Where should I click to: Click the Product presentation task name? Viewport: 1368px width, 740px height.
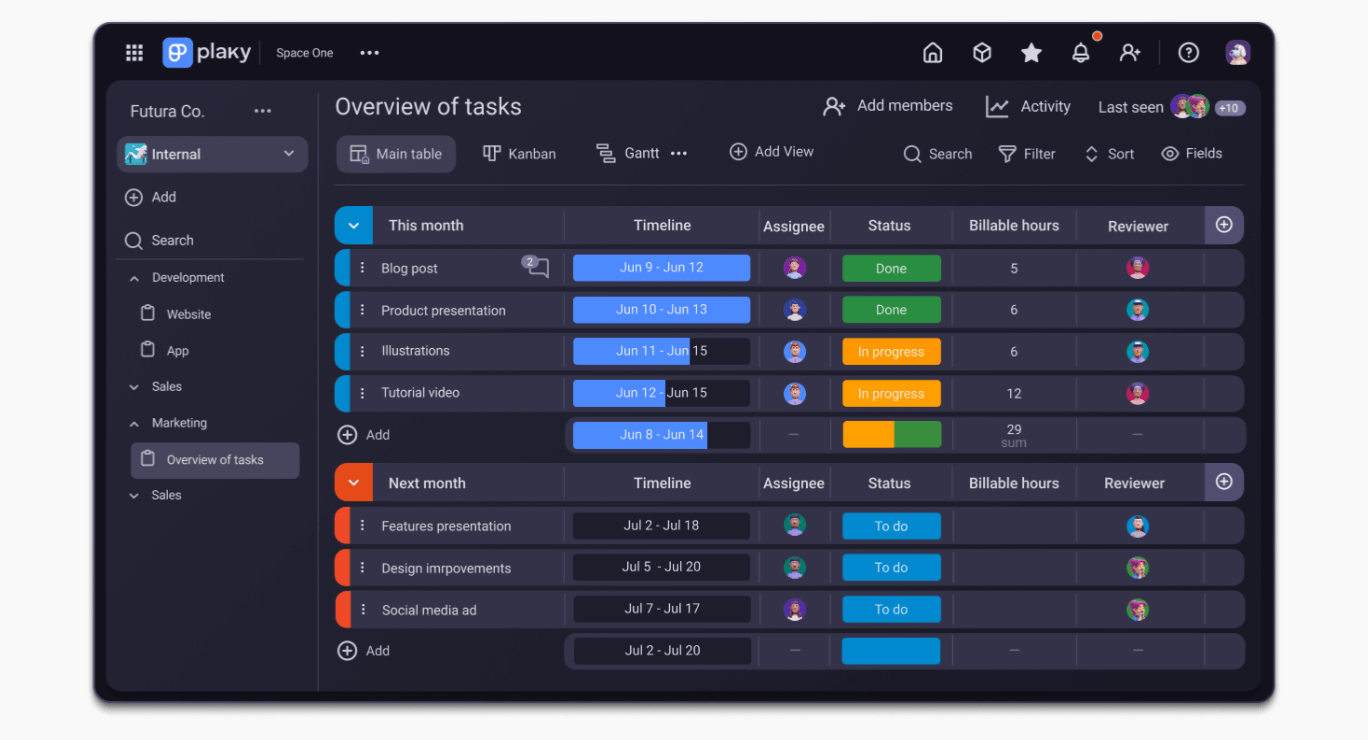[x=443, y=310]
